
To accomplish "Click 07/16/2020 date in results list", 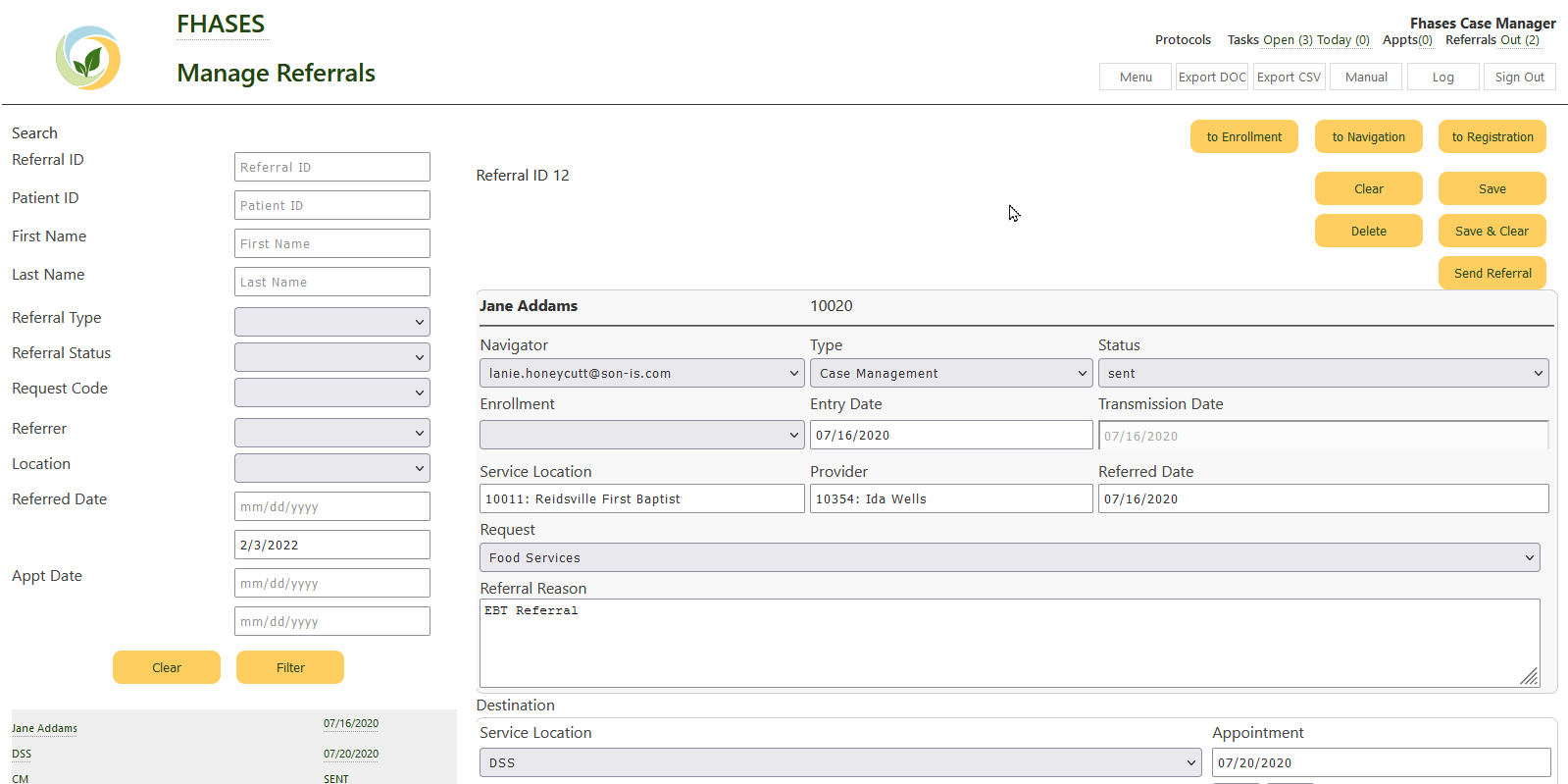I will click(351, 723).
